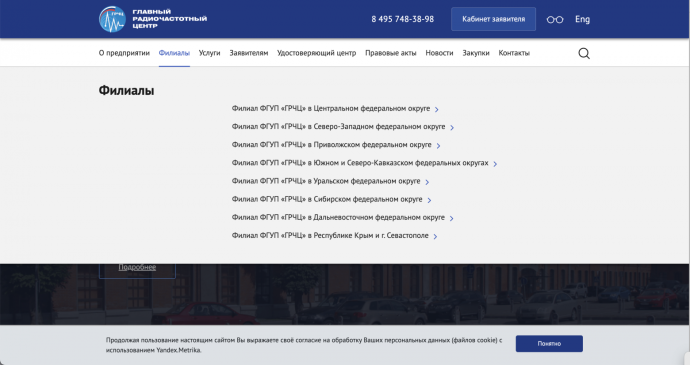Expand the О предприятии menu
The height and width of the screenshot is (365, 690).
tap(124, 53)
